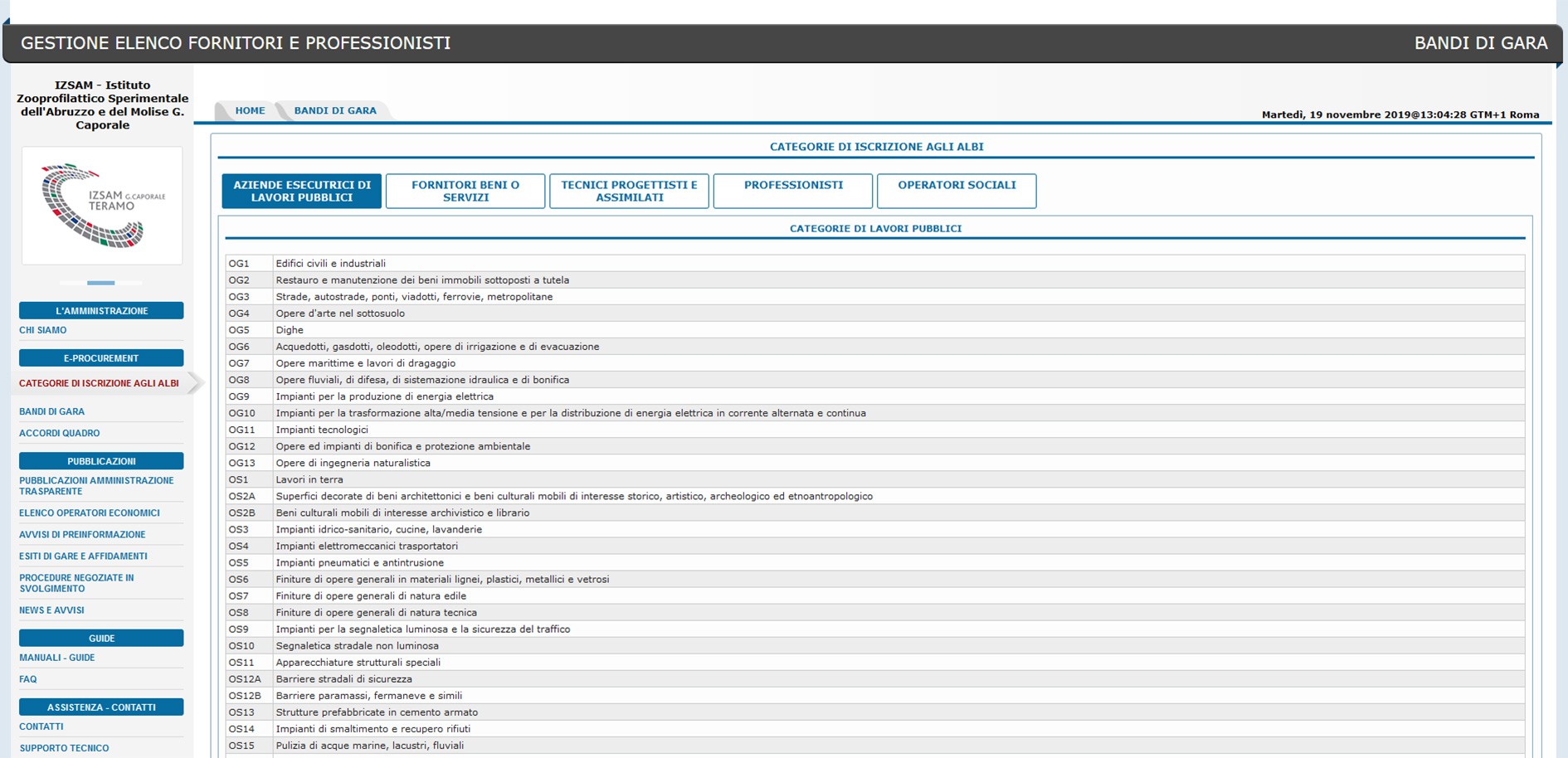Select row OS12B Barriere paramassi
Image resolution: width=1568 pixels, height=758 pixels.
click(875, 694)
